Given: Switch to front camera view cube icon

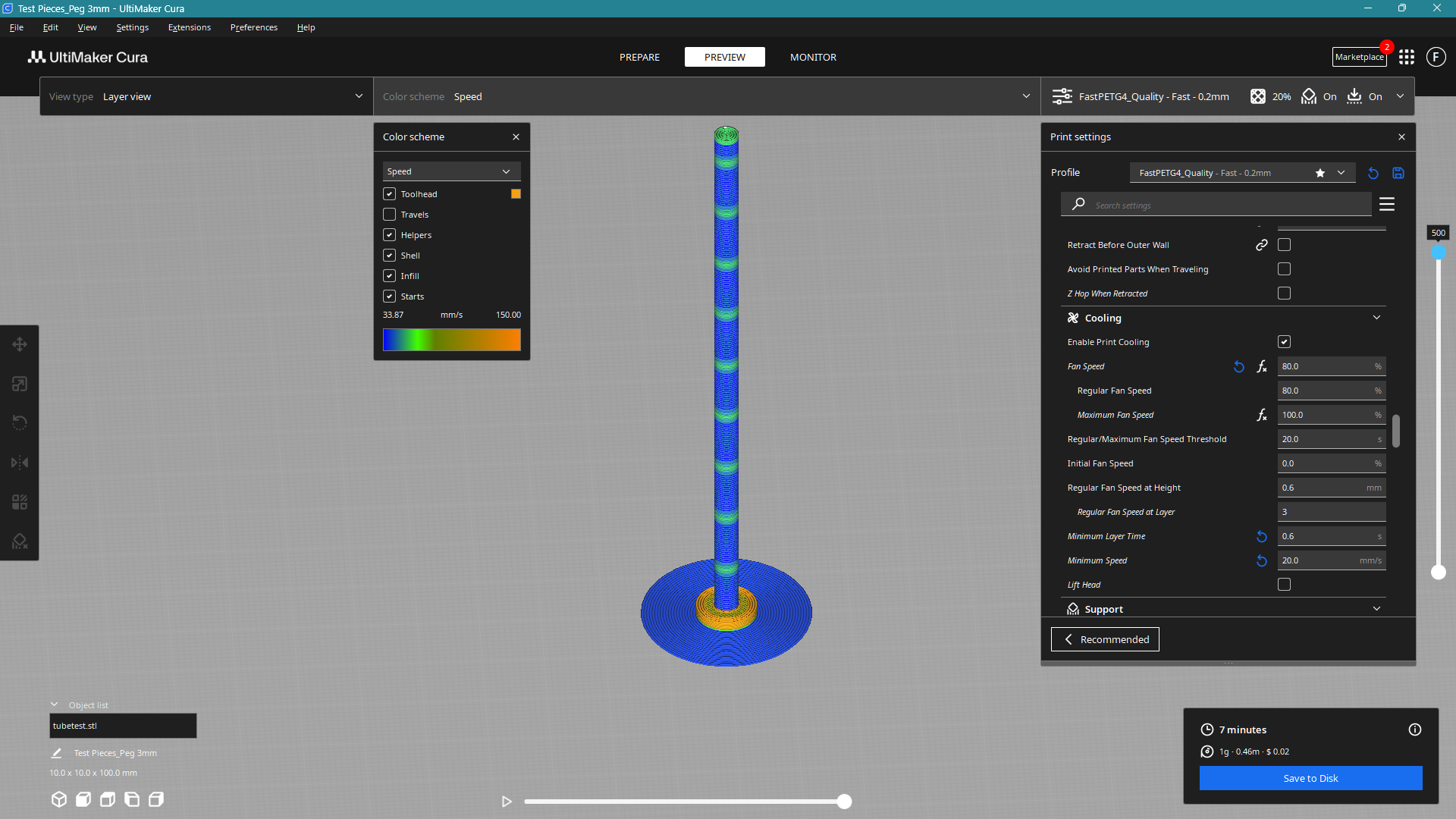Looking at the screenshot, I should click(83, 799).
